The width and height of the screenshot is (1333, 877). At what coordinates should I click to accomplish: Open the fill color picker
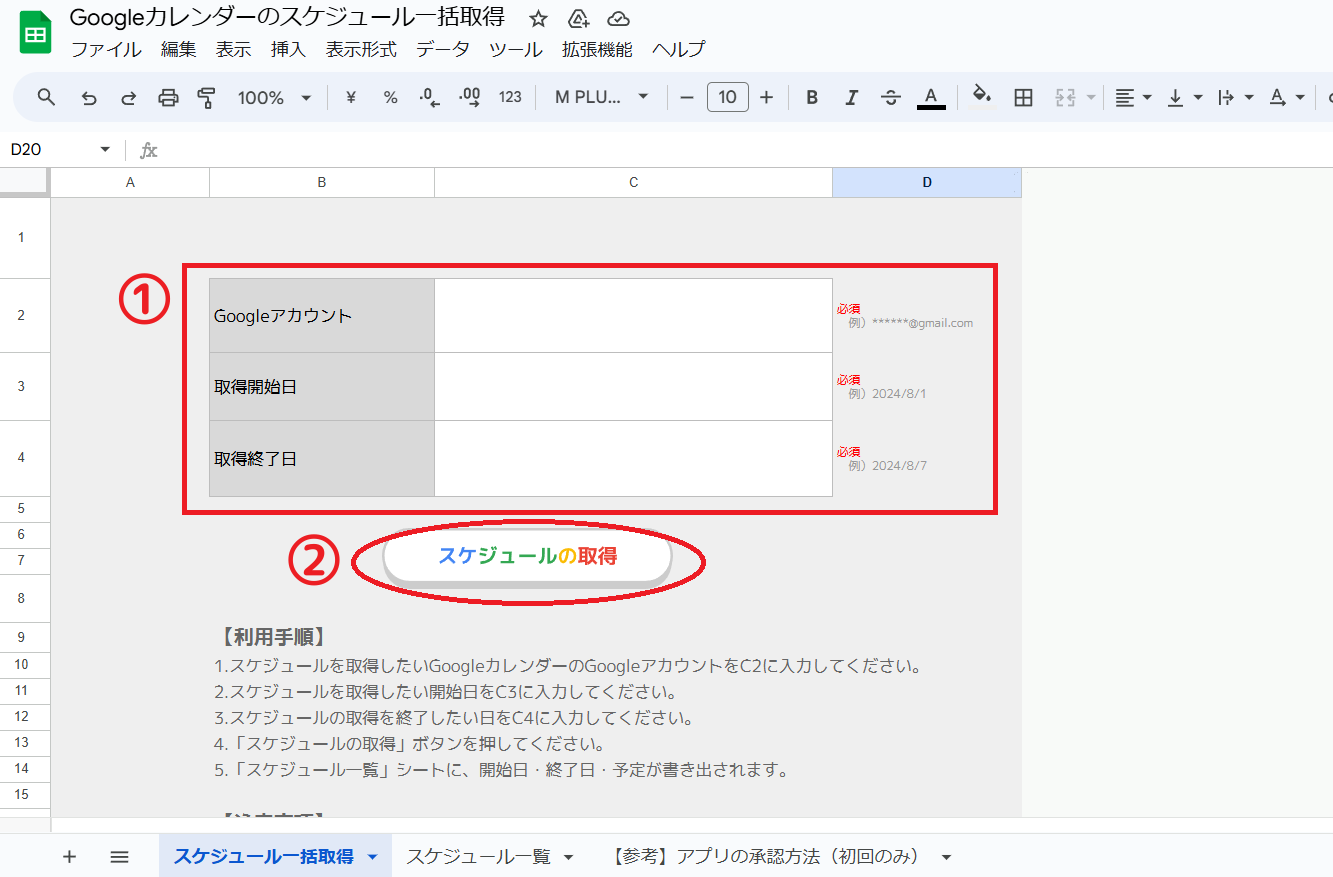[x=982, y=97]
